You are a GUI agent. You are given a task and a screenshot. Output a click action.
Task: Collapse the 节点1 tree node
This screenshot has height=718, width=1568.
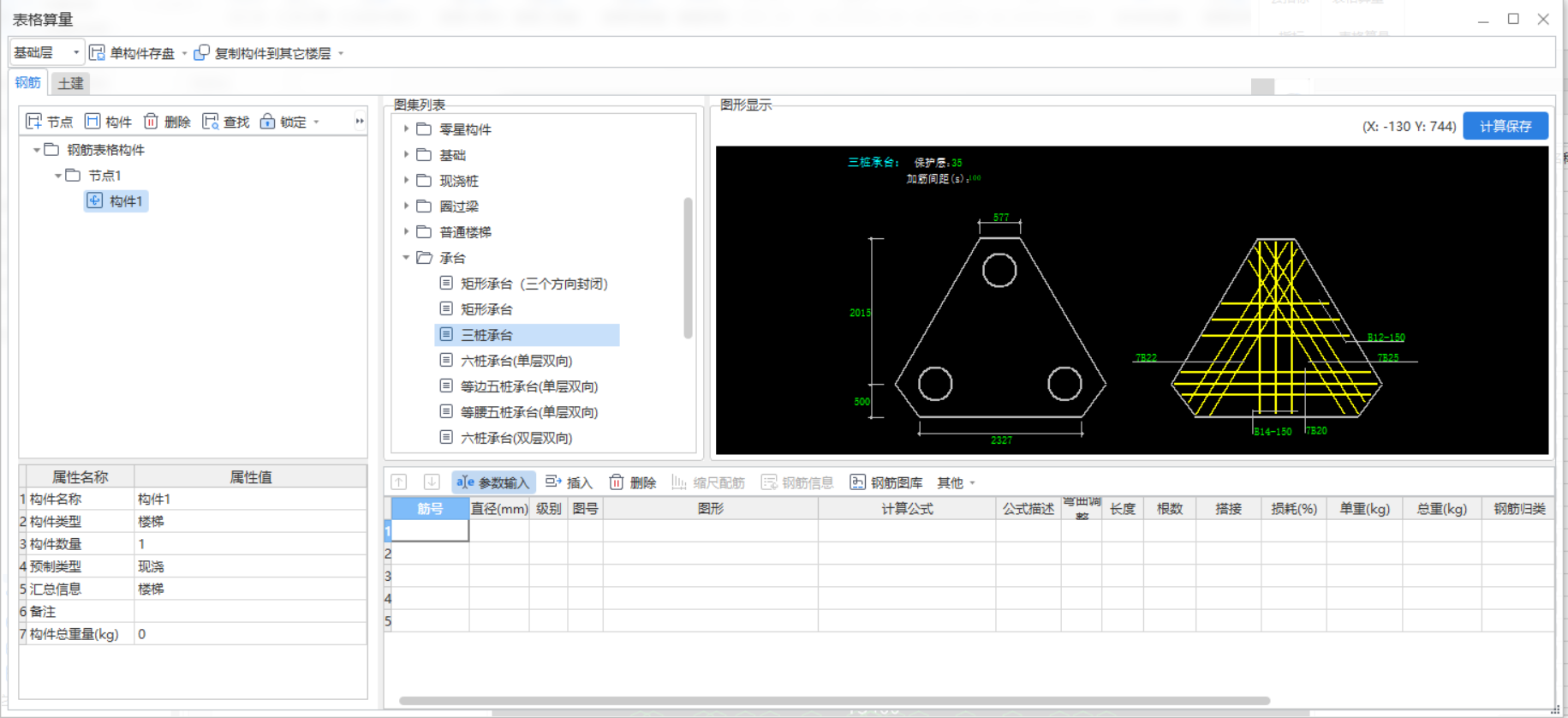58,176
